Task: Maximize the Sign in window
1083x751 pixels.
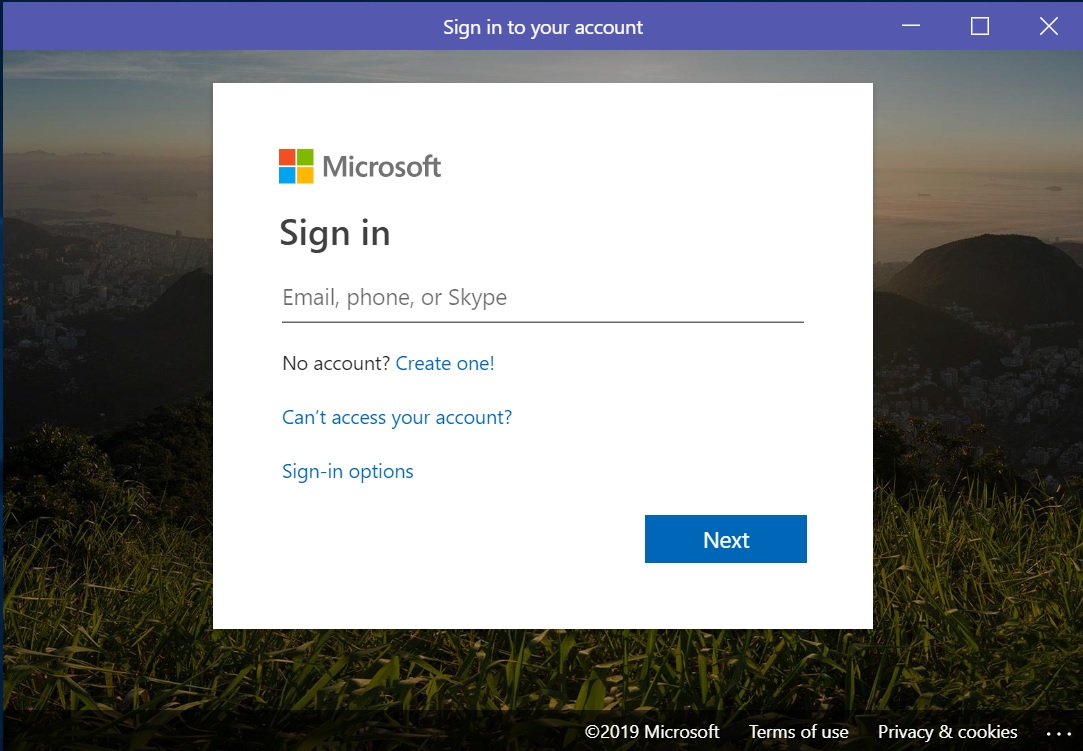Action: pyautogui.click(x=979, y=26)
